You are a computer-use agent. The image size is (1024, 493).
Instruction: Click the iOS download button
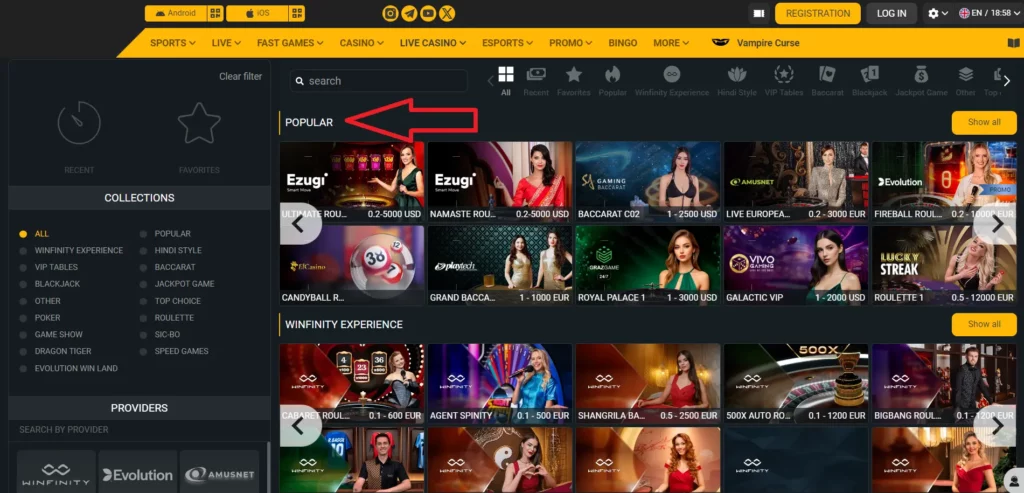[x=257, y=13]
